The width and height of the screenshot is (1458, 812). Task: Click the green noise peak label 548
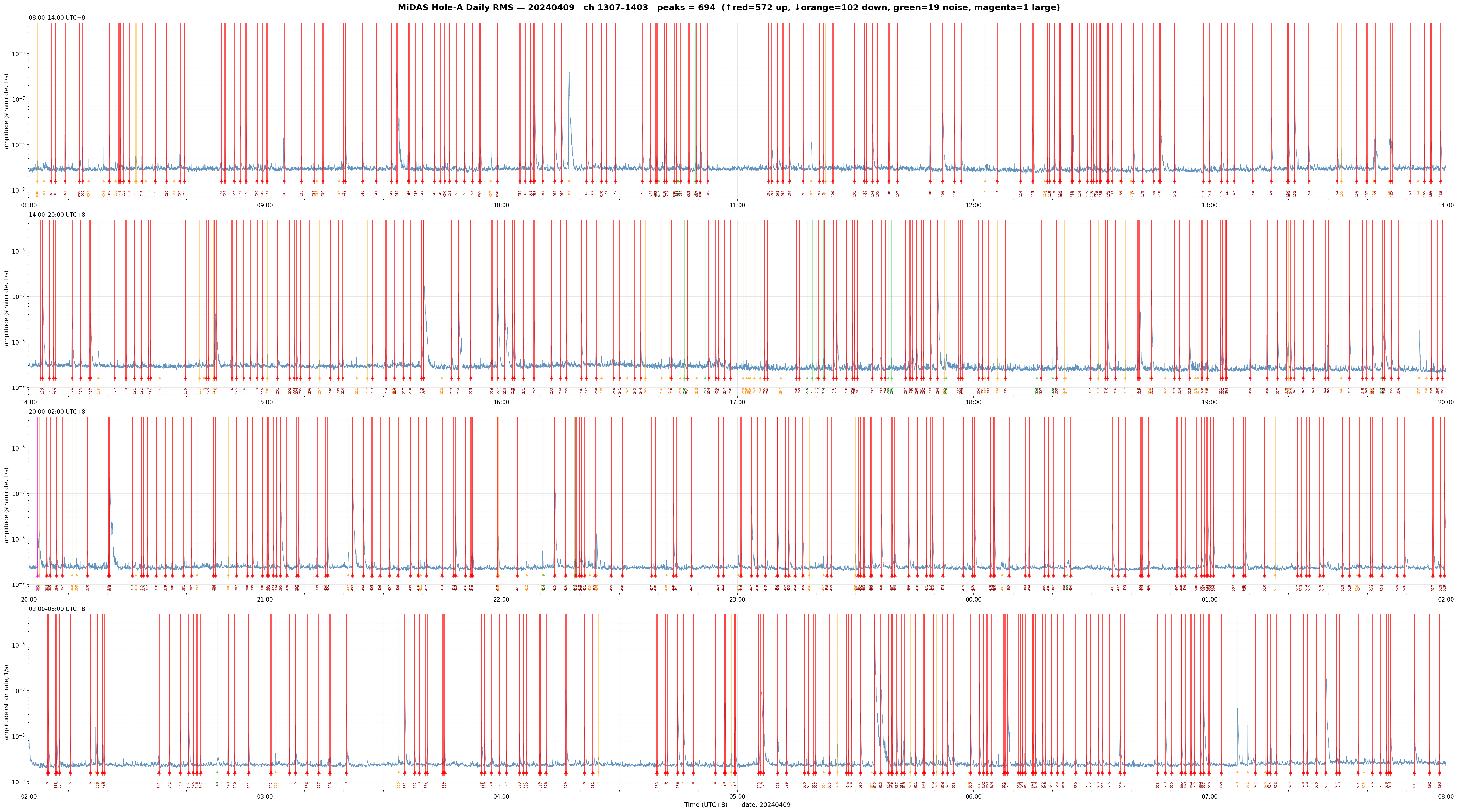click(217, 785)
